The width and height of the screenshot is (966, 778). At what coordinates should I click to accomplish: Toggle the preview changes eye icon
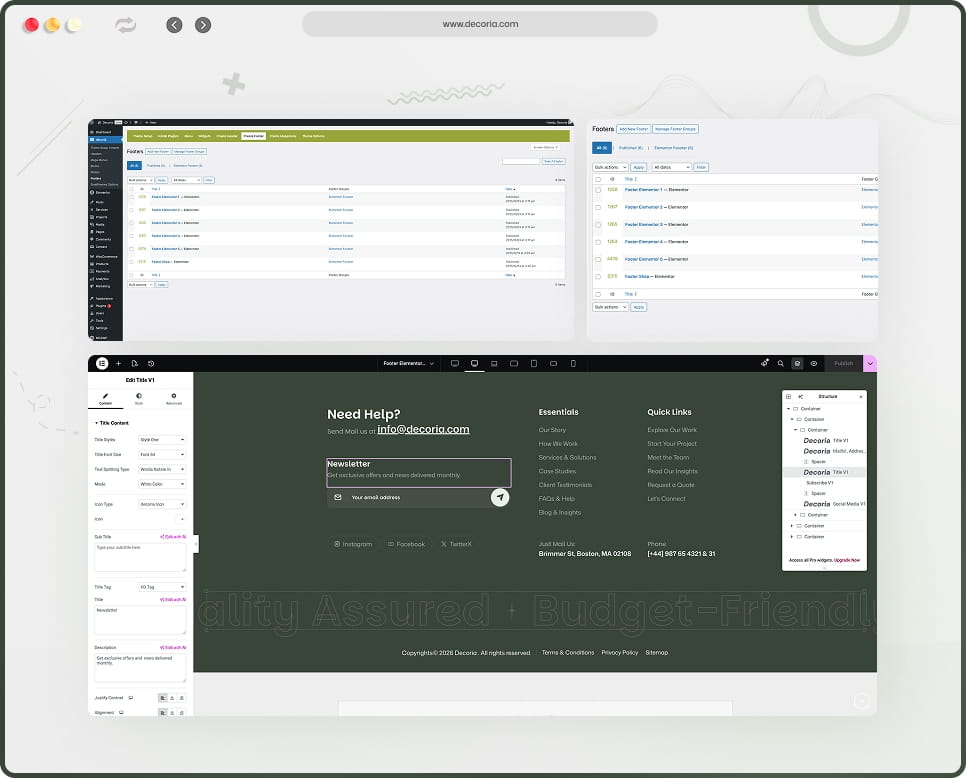[x=814, y=363]
